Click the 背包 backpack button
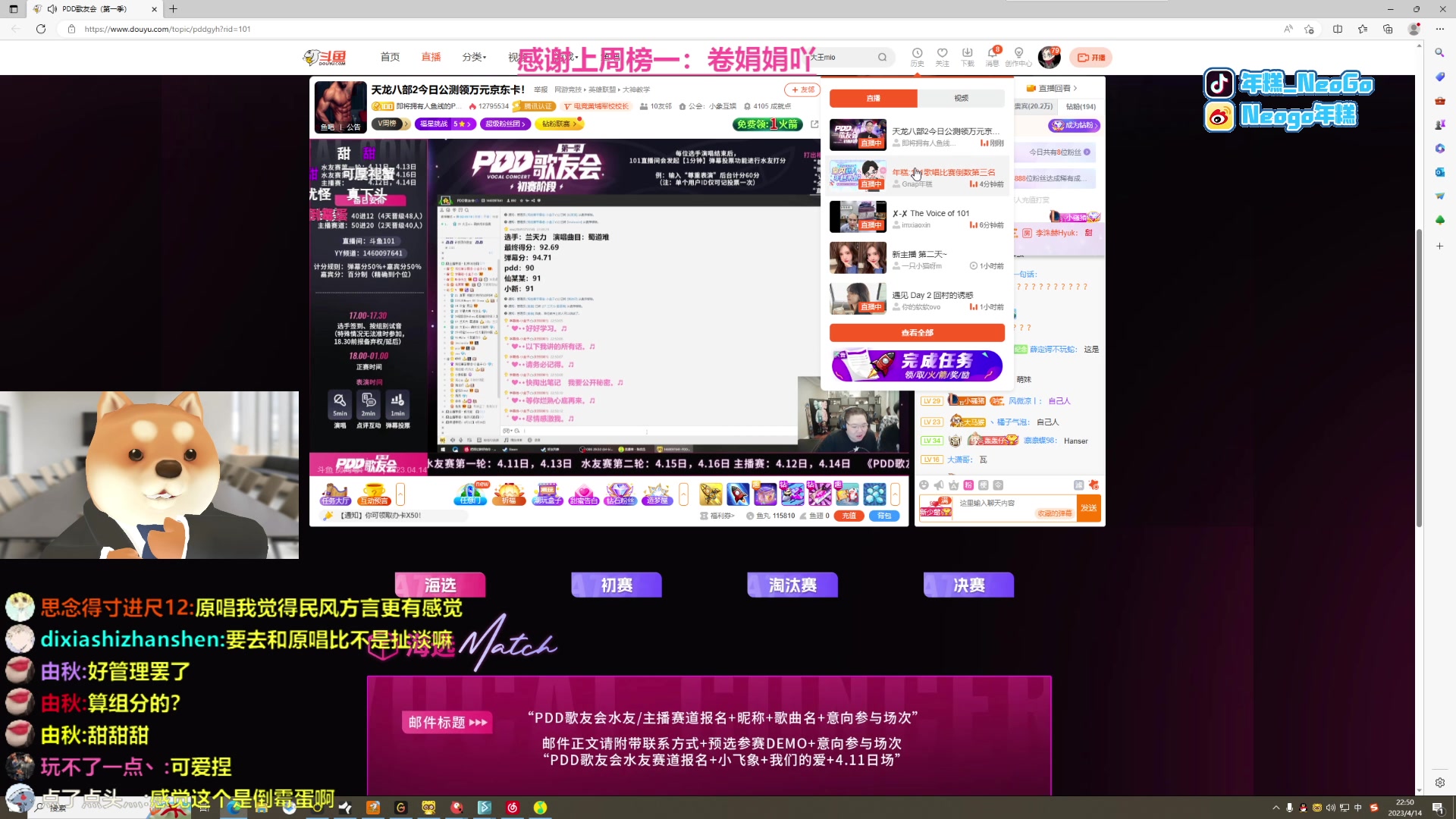Image resolution: width=1456 pixels, height=819 pixels. tap(884, 516)
